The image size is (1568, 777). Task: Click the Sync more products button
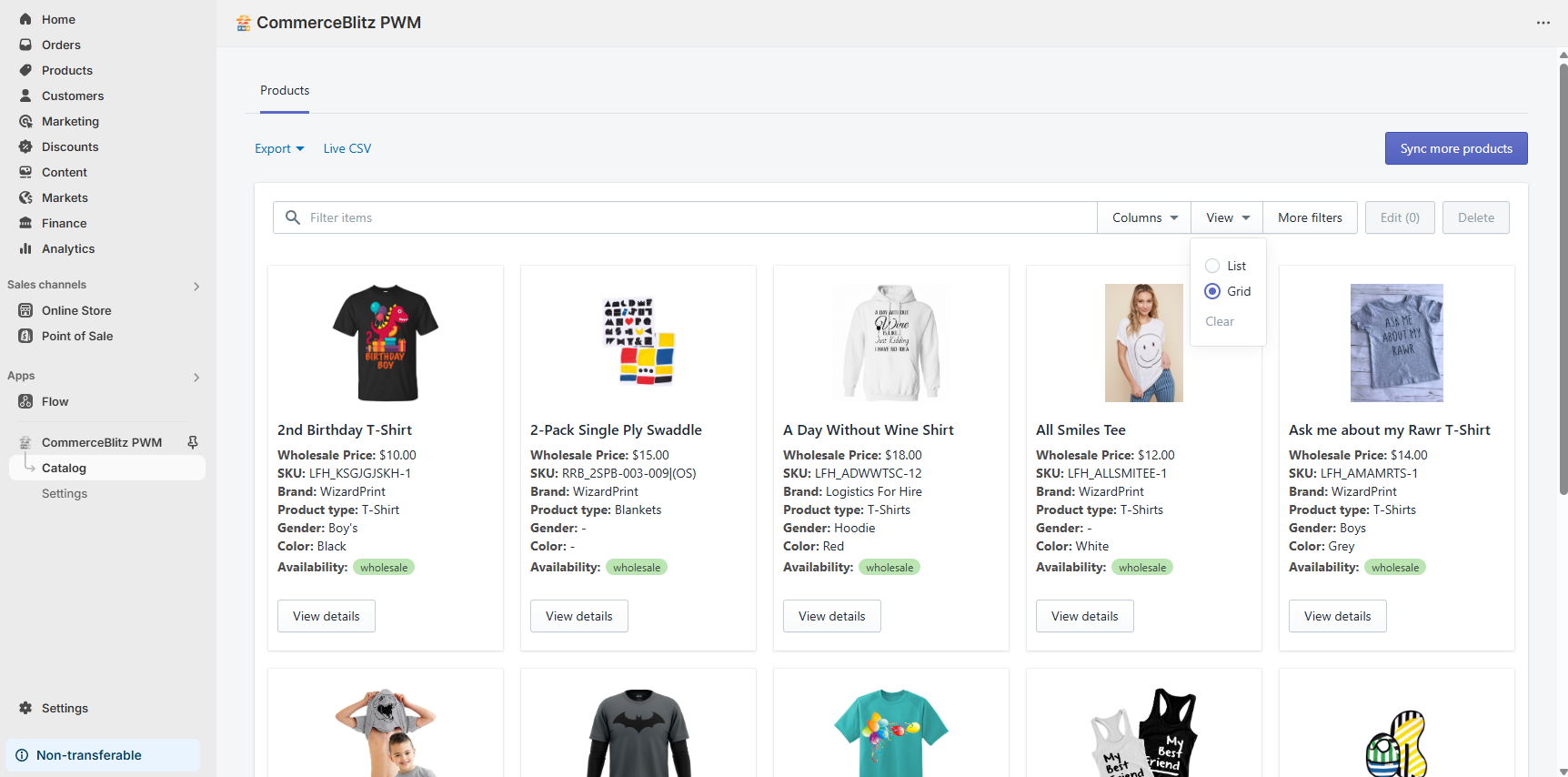tap(1455, 148)
